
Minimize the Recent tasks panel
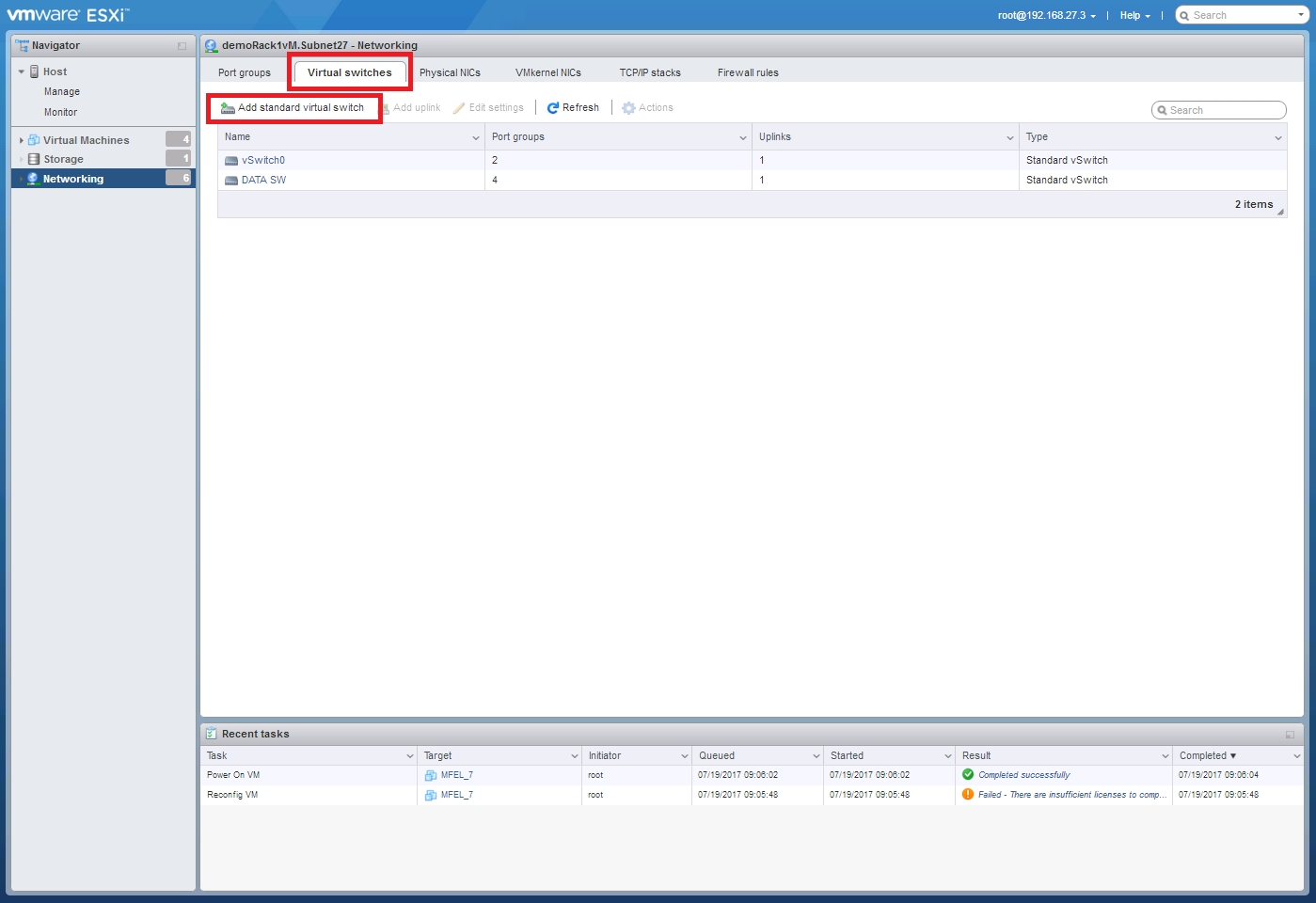[x=1290, y=735]
